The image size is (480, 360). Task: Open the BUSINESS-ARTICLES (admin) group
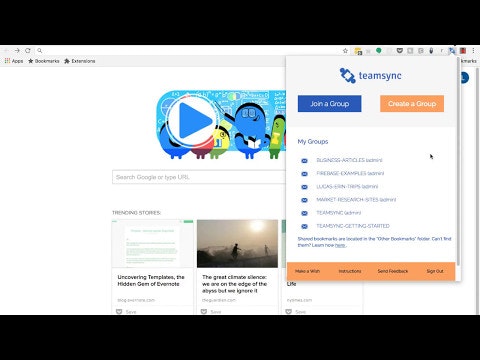pos(349,160)
